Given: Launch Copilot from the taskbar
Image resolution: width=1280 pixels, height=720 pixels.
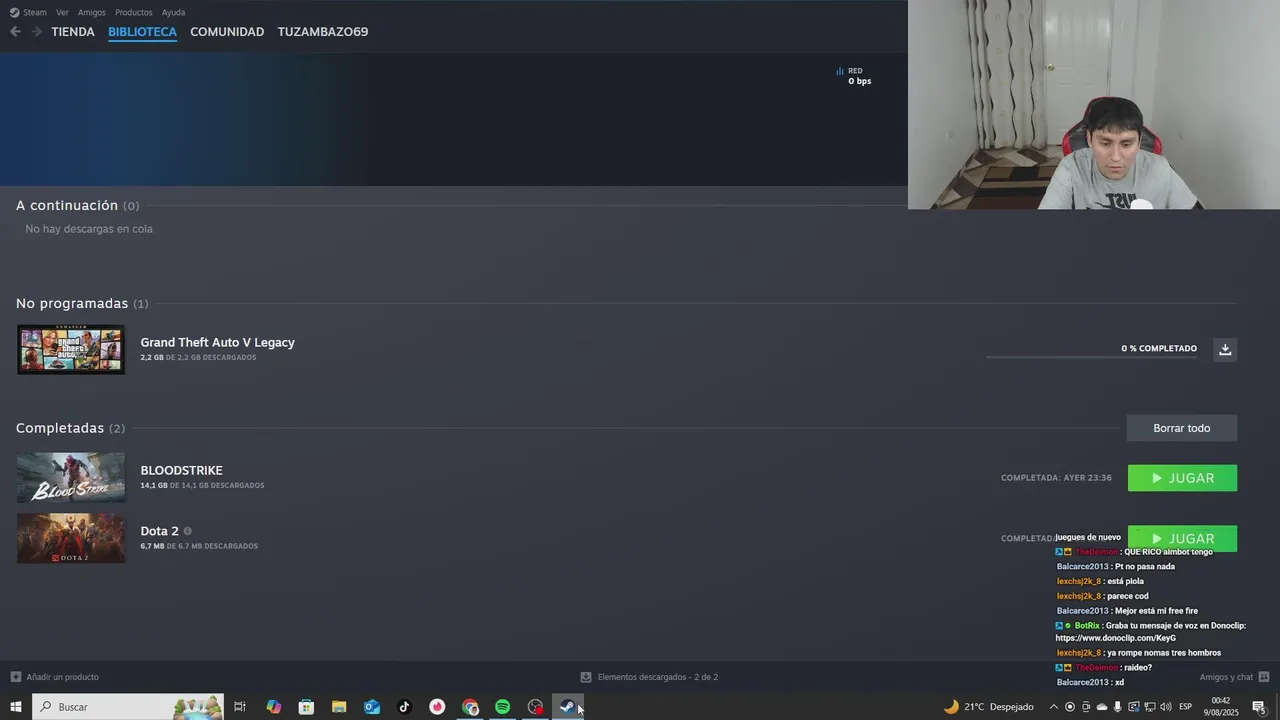Looking at the screenshot, I should 273,707.
